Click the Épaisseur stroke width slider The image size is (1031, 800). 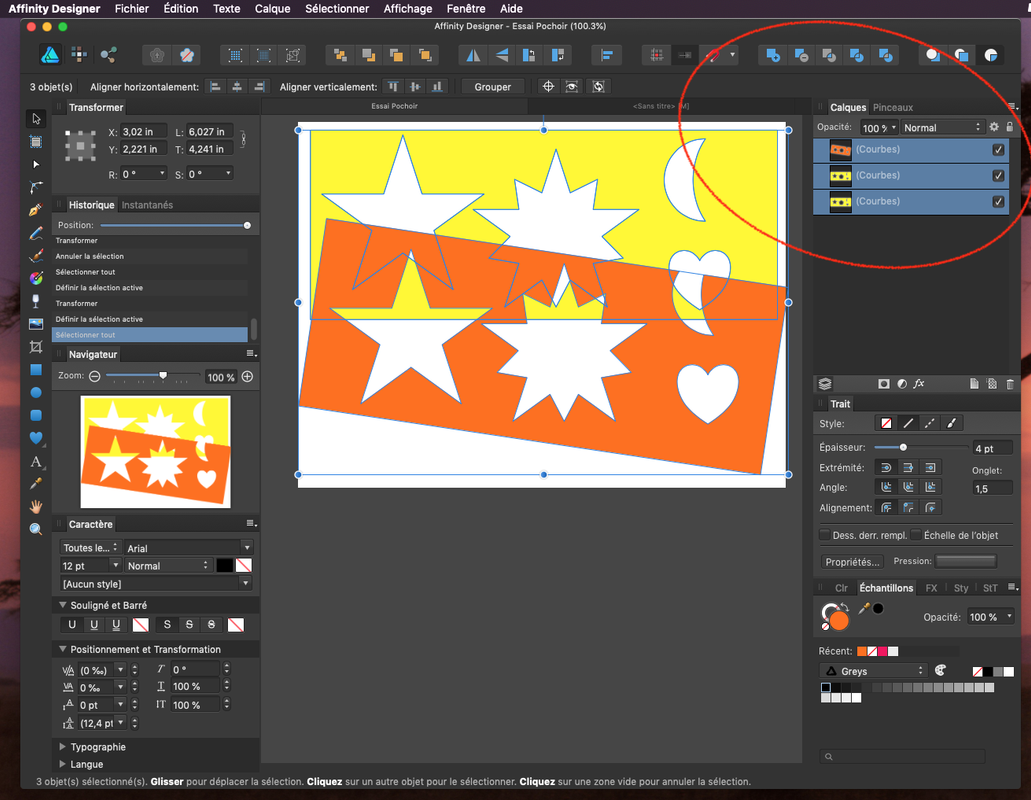tap(921, 448)
